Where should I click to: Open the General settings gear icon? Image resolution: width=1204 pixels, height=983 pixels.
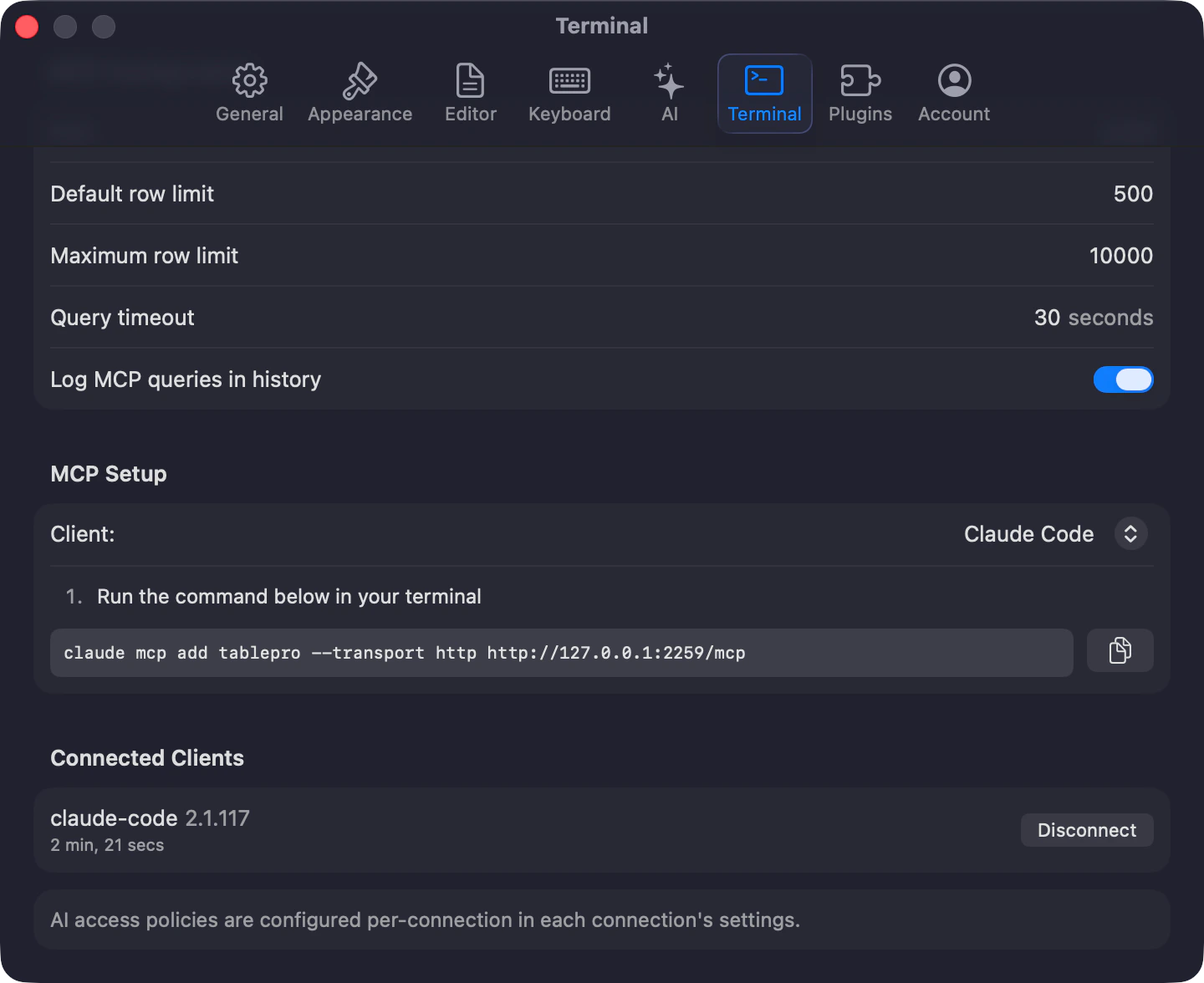[249, 81]
